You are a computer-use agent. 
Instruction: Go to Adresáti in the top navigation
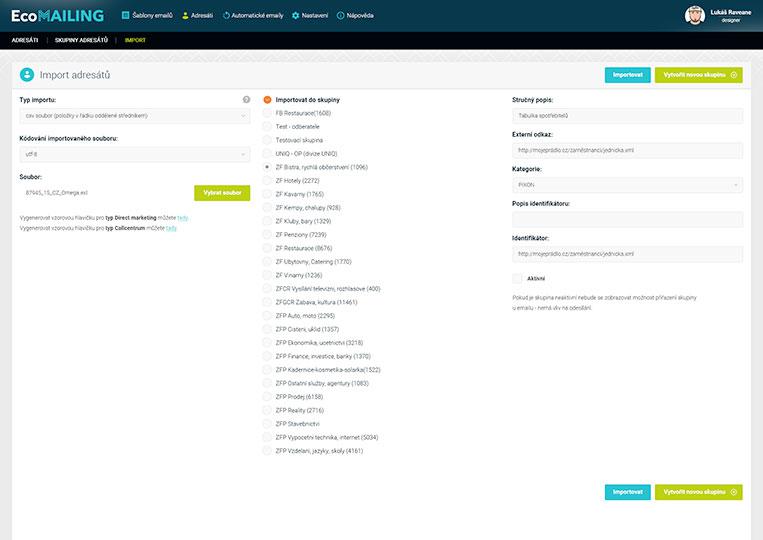[197, 16]
